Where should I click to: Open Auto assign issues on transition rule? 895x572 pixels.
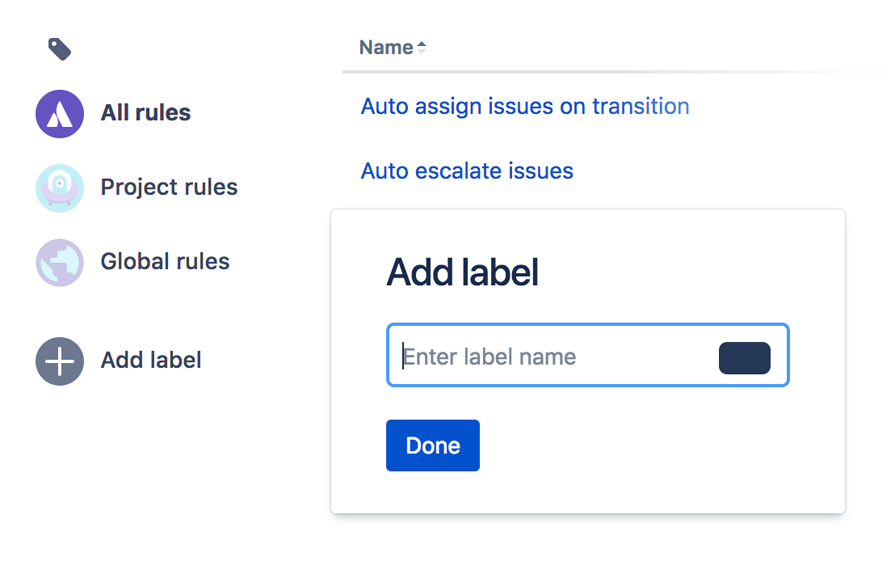524,106
